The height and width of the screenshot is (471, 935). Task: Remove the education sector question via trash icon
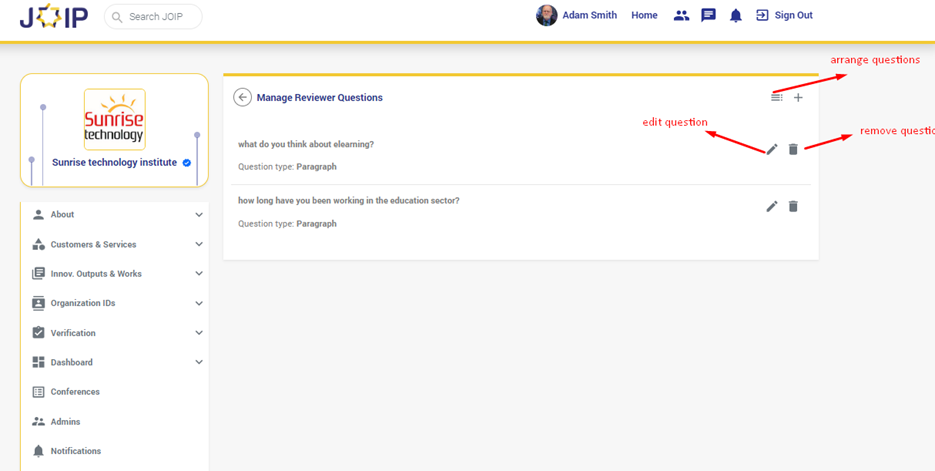(793, 206)
